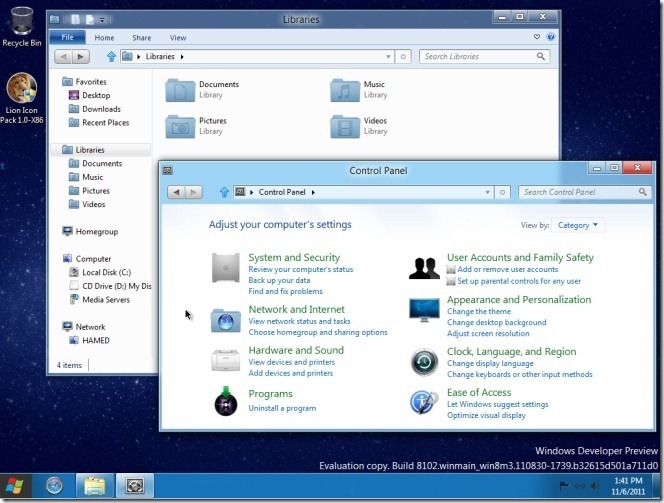Click View network status and tasks link
The width and height of the screenshot is (664, 503).
point(299,321)
